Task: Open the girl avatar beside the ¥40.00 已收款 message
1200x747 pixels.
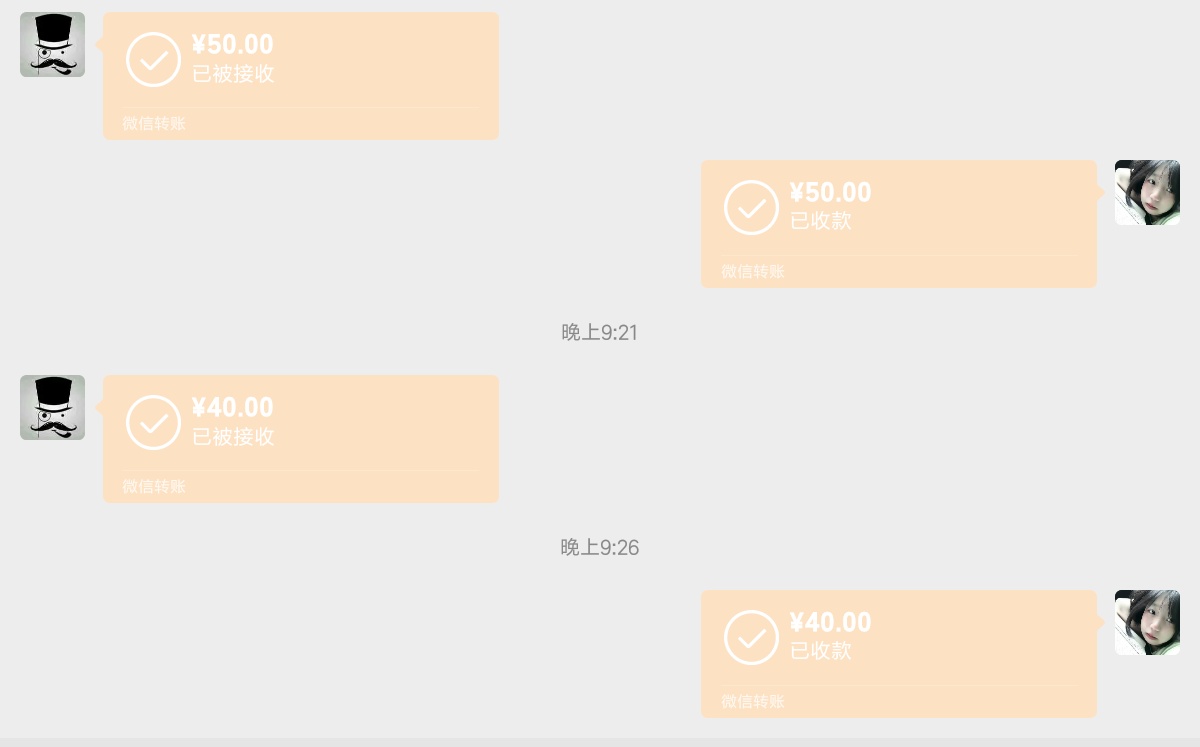Action: coord(1147,622)
